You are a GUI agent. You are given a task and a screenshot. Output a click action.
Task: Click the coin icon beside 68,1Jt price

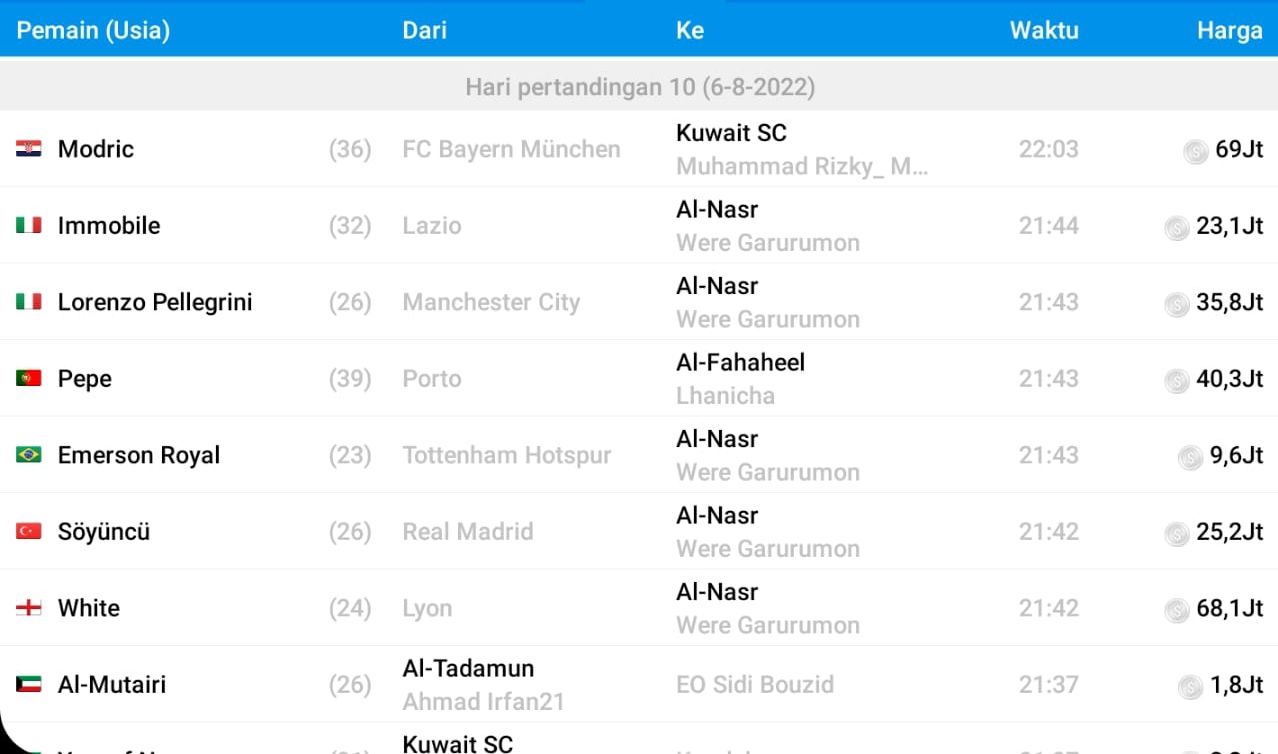pos(1177,610)
